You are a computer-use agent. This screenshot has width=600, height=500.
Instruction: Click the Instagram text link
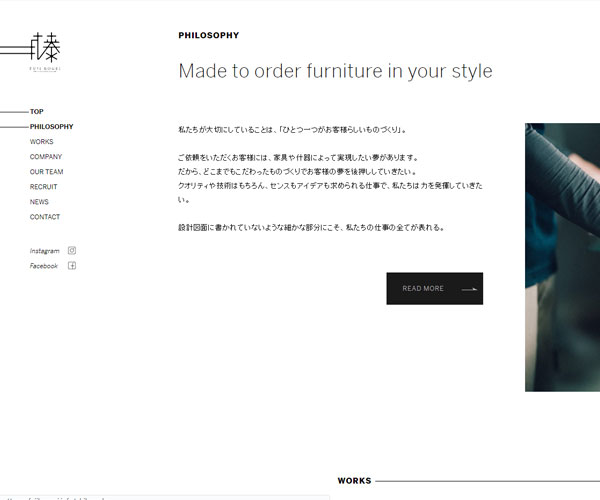coord(45,251)
